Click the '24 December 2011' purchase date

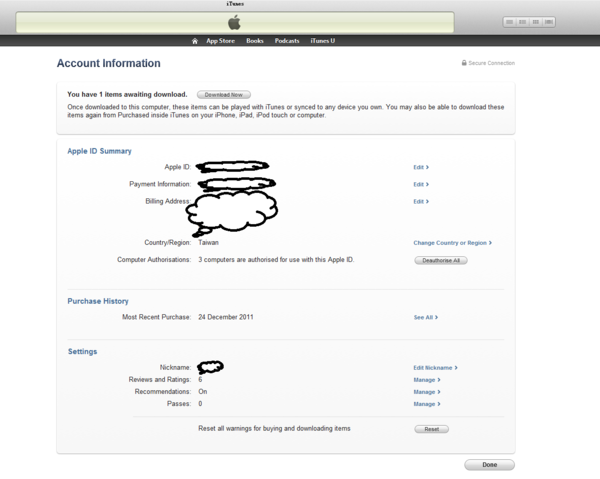(x=226, y=317)
